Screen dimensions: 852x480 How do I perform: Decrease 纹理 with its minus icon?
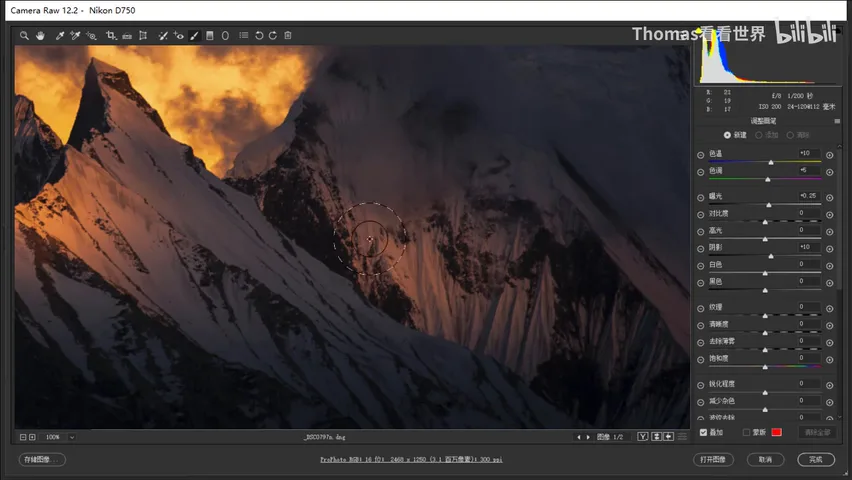(x=700, y=308)
